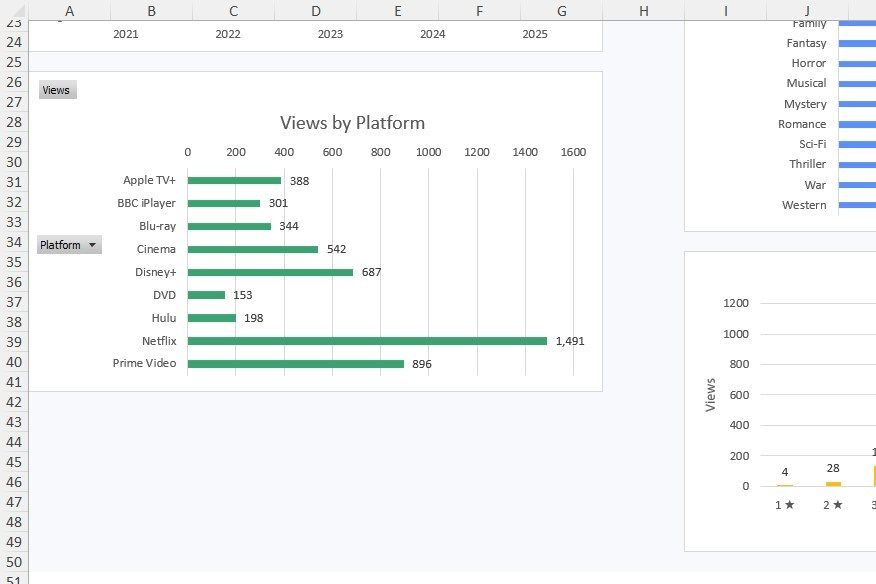Click the 388 data label

(x=299, y=181)
